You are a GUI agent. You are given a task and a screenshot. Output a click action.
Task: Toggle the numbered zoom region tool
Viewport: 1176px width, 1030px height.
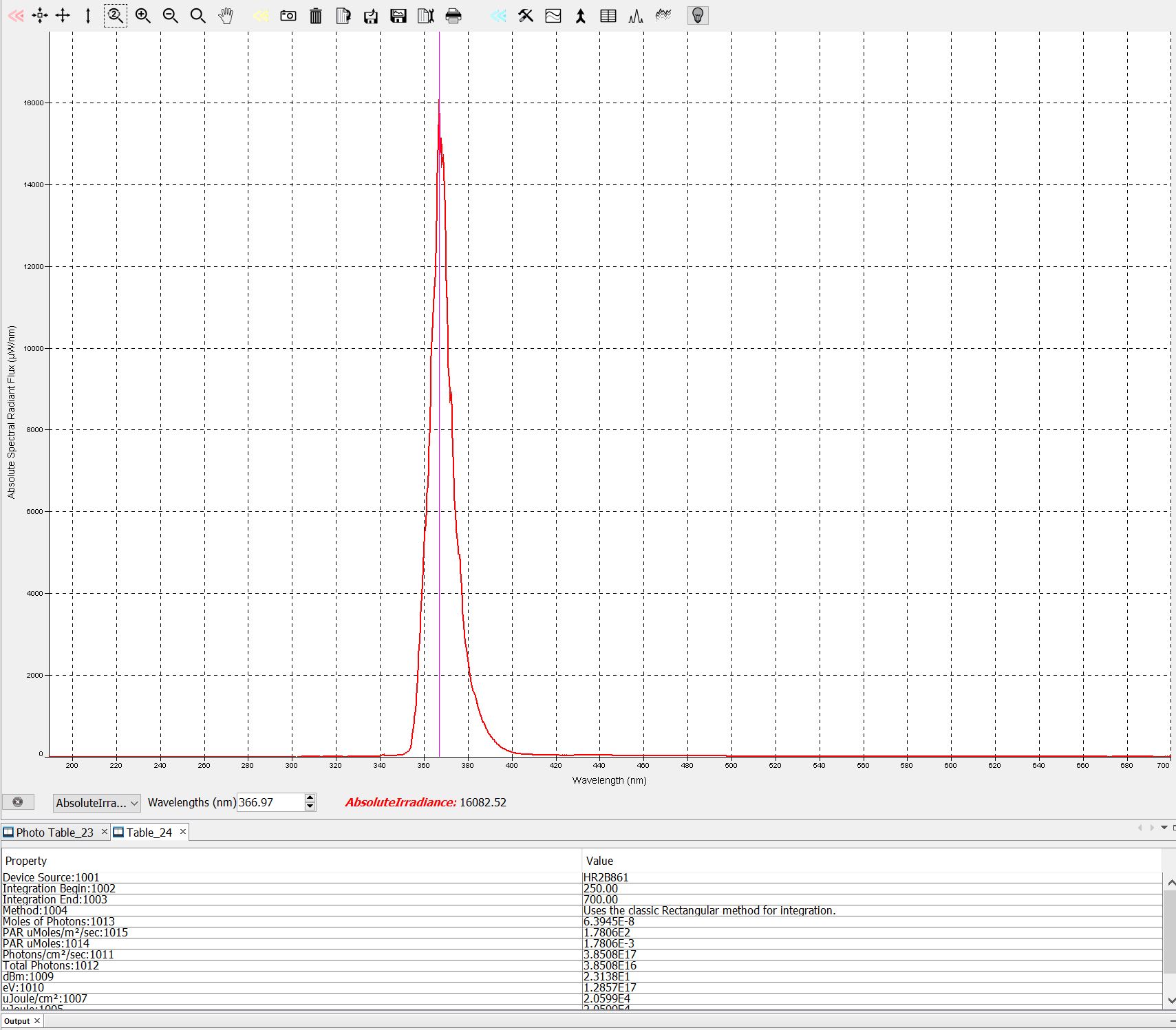coord(115,16)
